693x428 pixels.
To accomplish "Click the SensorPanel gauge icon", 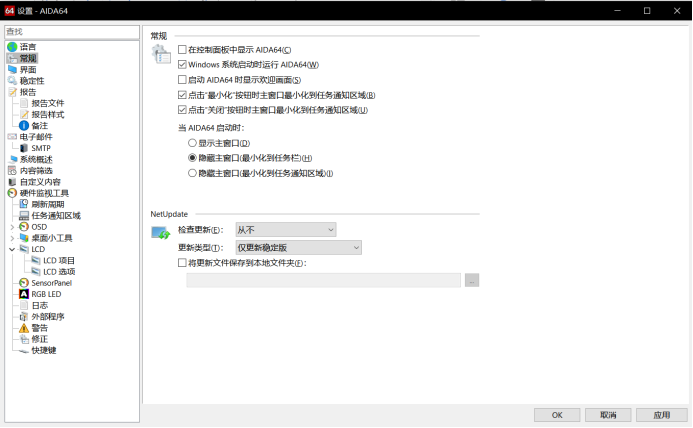I will [x=24, y=283].
